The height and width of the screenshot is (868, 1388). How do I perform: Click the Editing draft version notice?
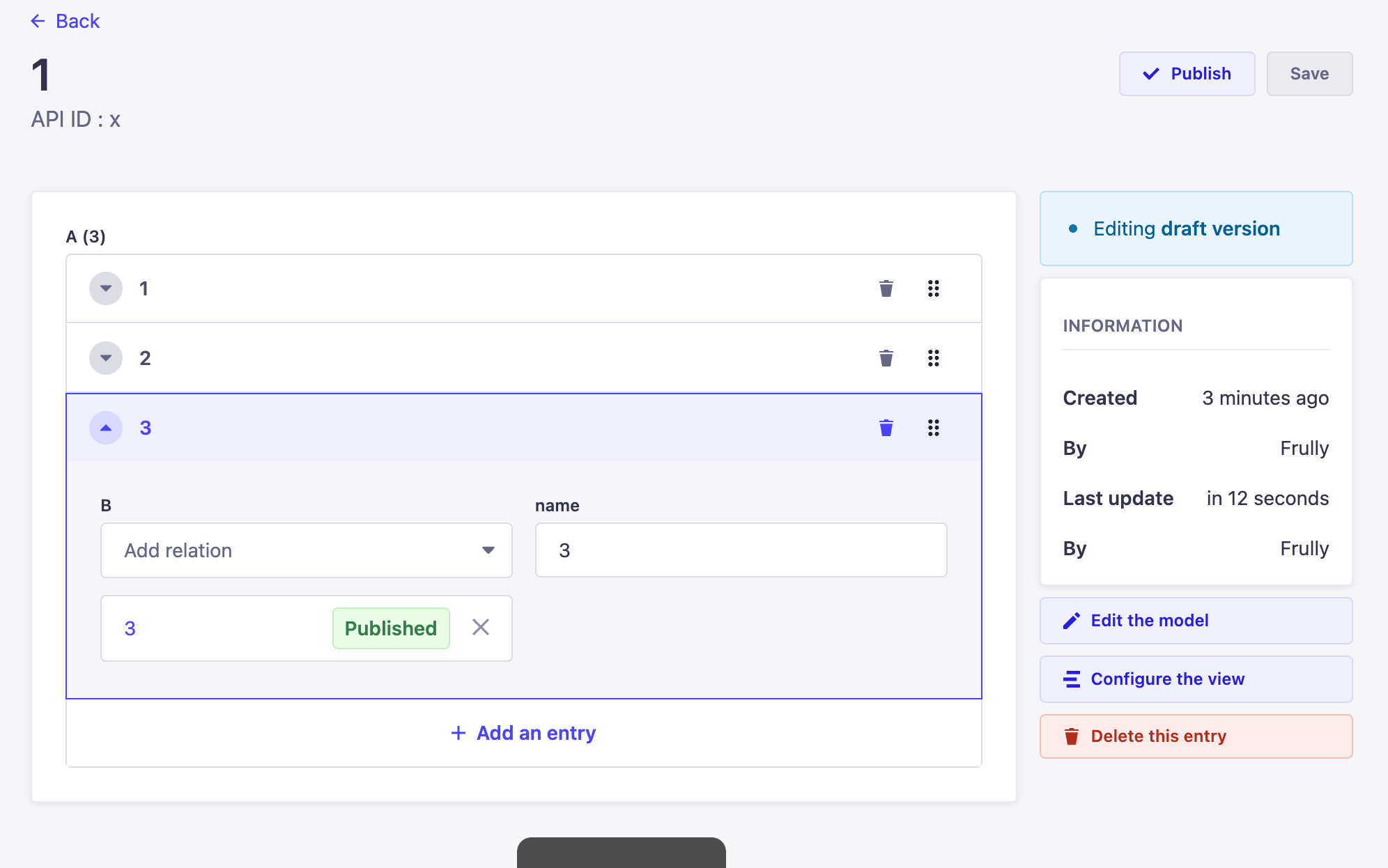1196,228
